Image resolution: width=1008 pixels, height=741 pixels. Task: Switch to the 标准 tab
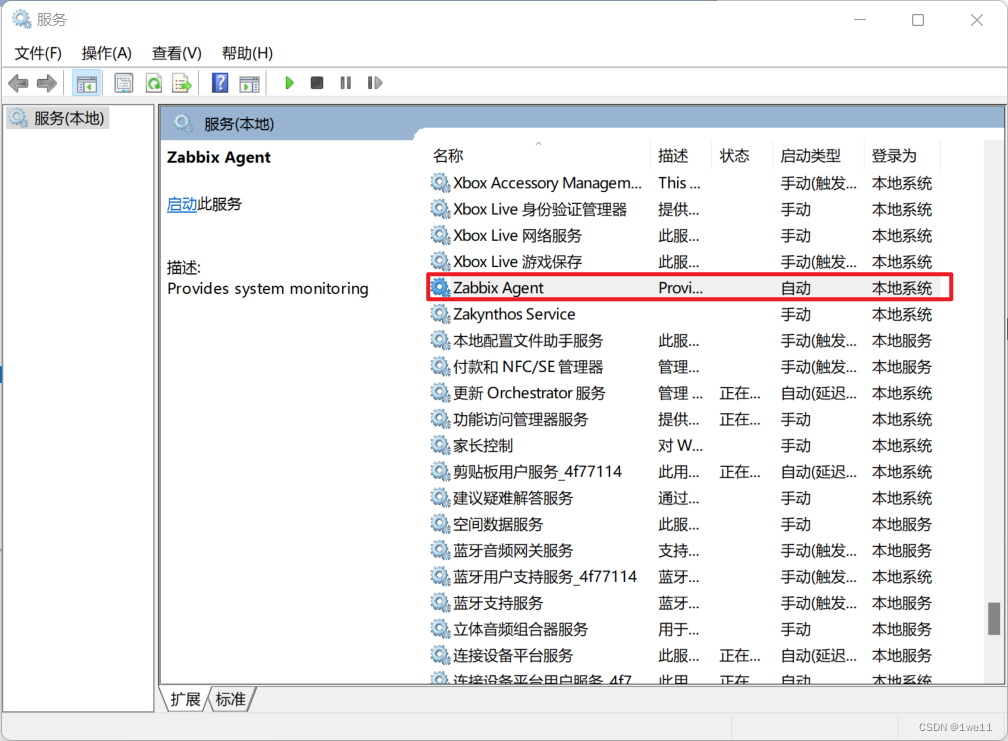click(x=230, y=699)
